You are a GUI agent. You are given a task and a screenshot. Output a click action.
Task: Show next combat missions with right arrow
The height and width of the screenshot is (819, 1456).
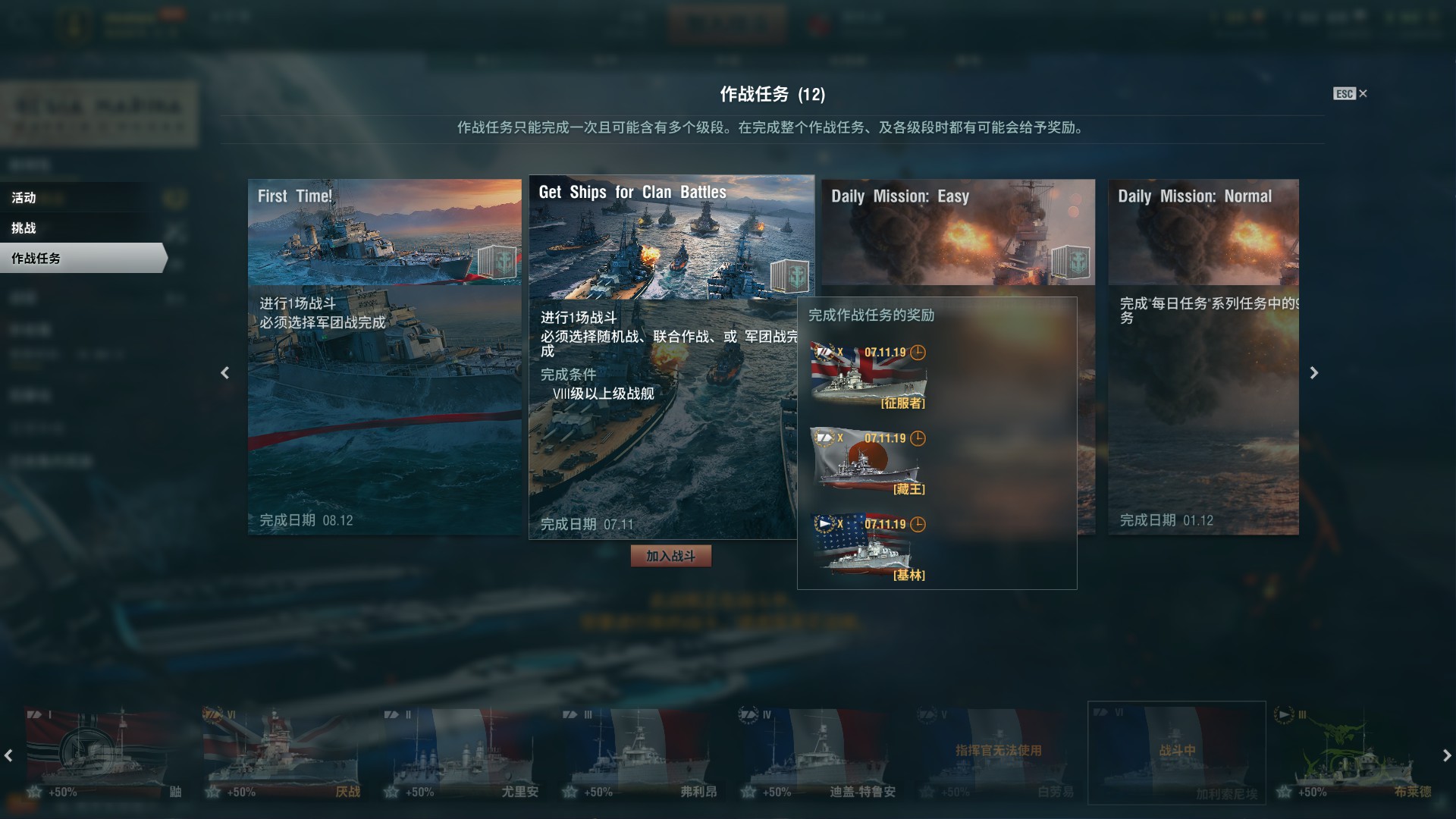click(x=1314, y=372)
